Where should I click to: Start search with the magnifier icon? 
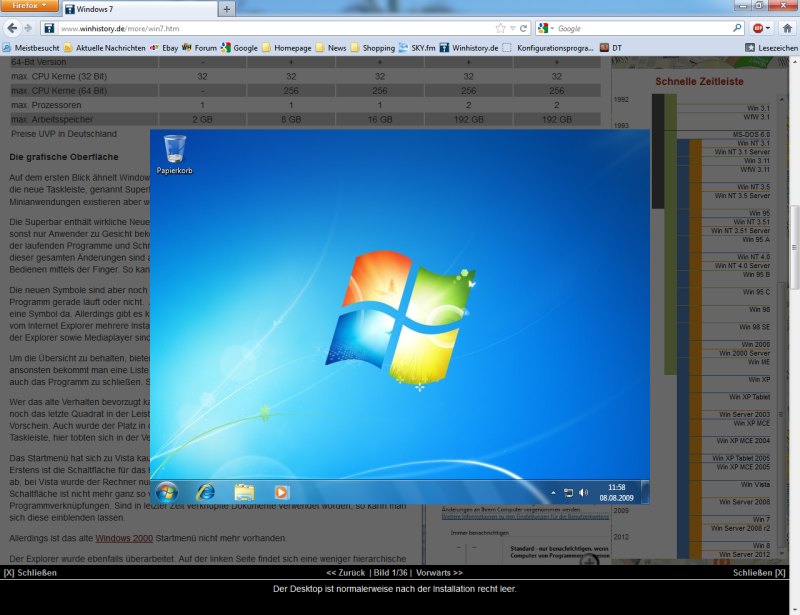(737, 28)
